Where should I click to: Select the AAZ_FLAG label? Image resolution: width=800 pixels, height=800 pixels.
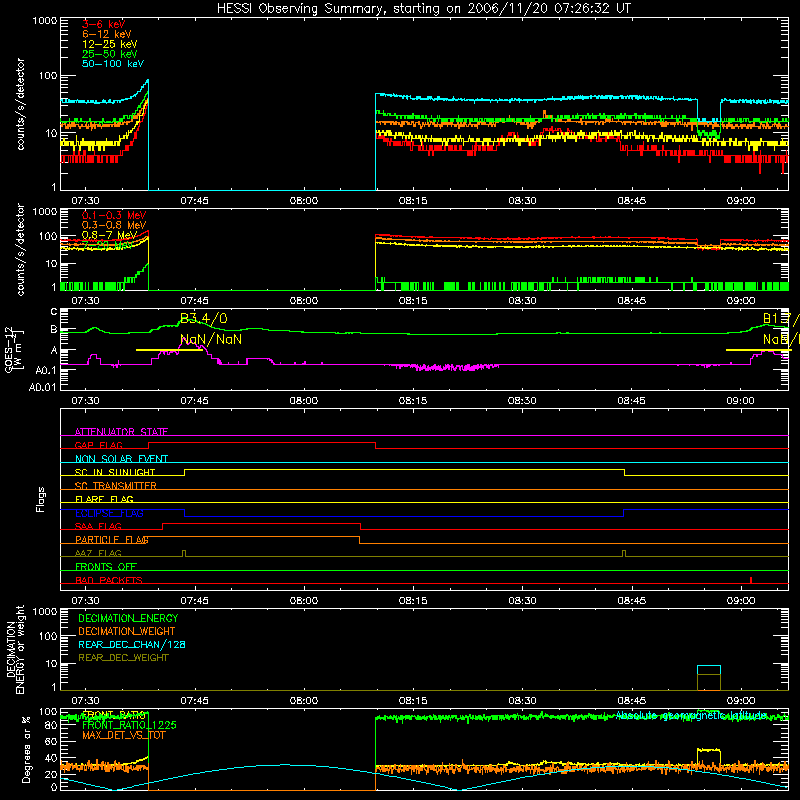[x=98, y=553]
